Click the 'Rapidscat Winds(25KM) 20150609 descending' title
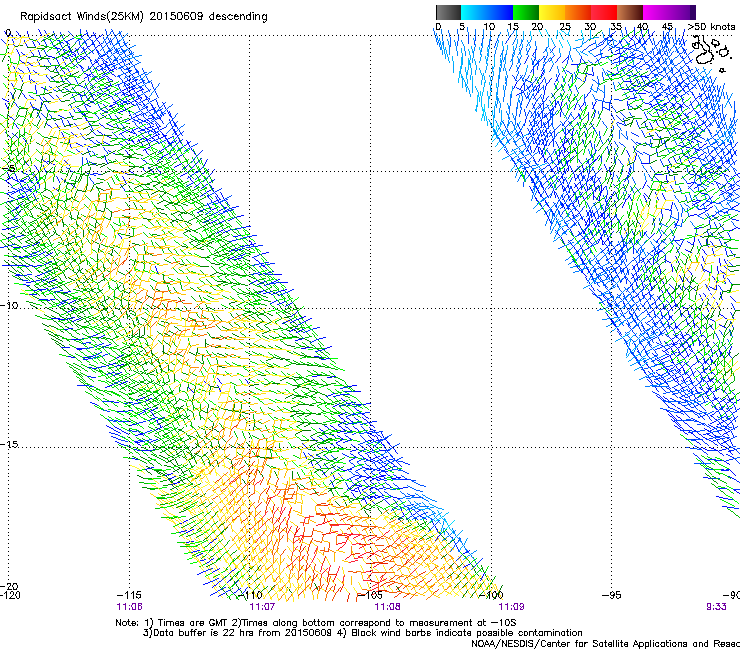Image resolution: width=740 pixels, height=650 pixels. coord(144,17)
